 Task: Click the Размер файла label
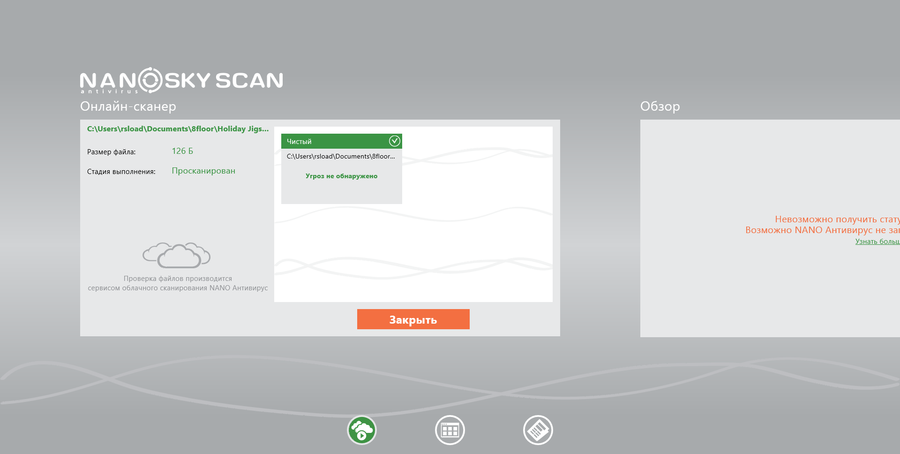(x=111, y=152)
